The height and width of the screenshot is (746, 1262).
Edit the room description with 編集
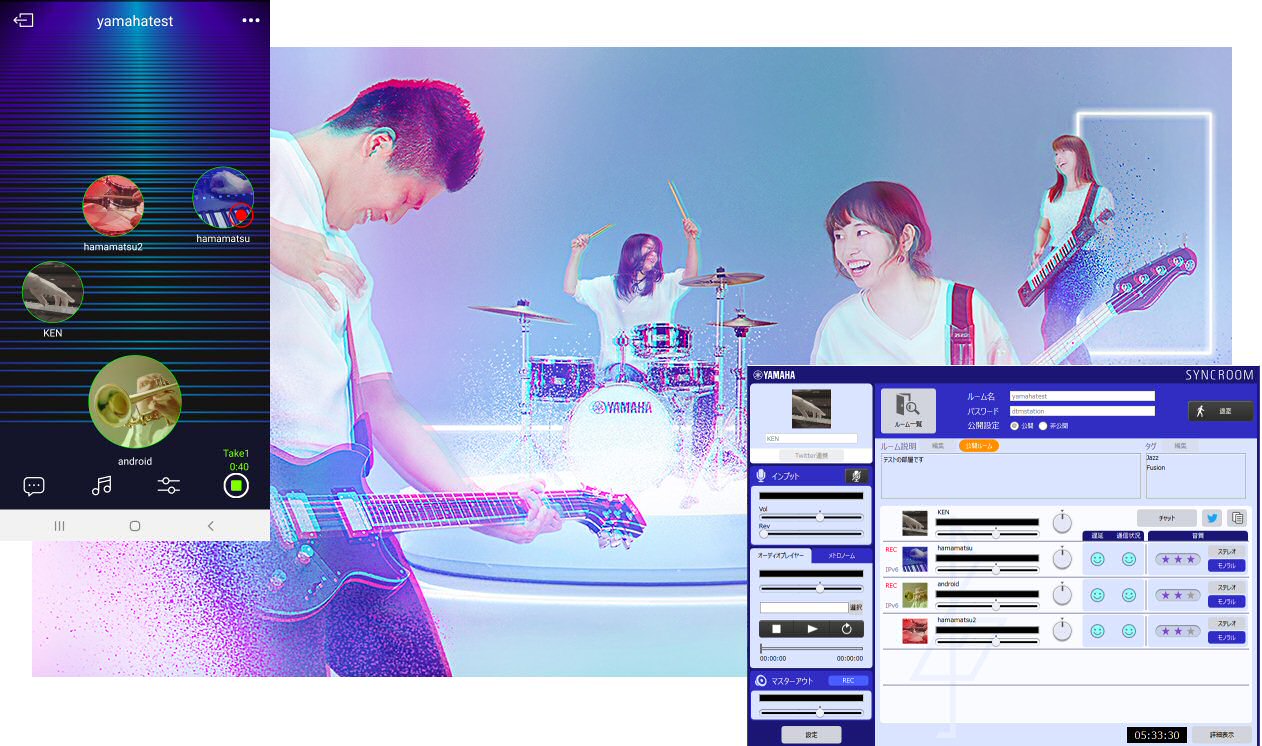(x=937, y=446)
